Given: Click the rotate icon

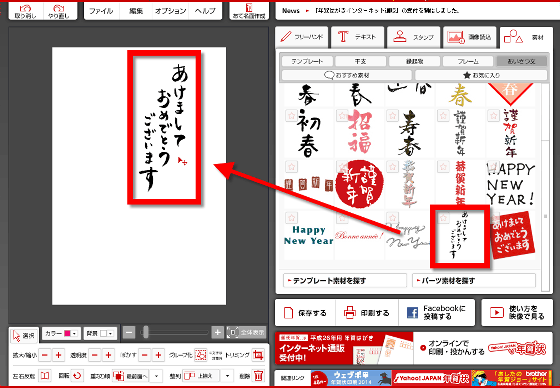Looking at the screenshot, I should pos(76,375).
